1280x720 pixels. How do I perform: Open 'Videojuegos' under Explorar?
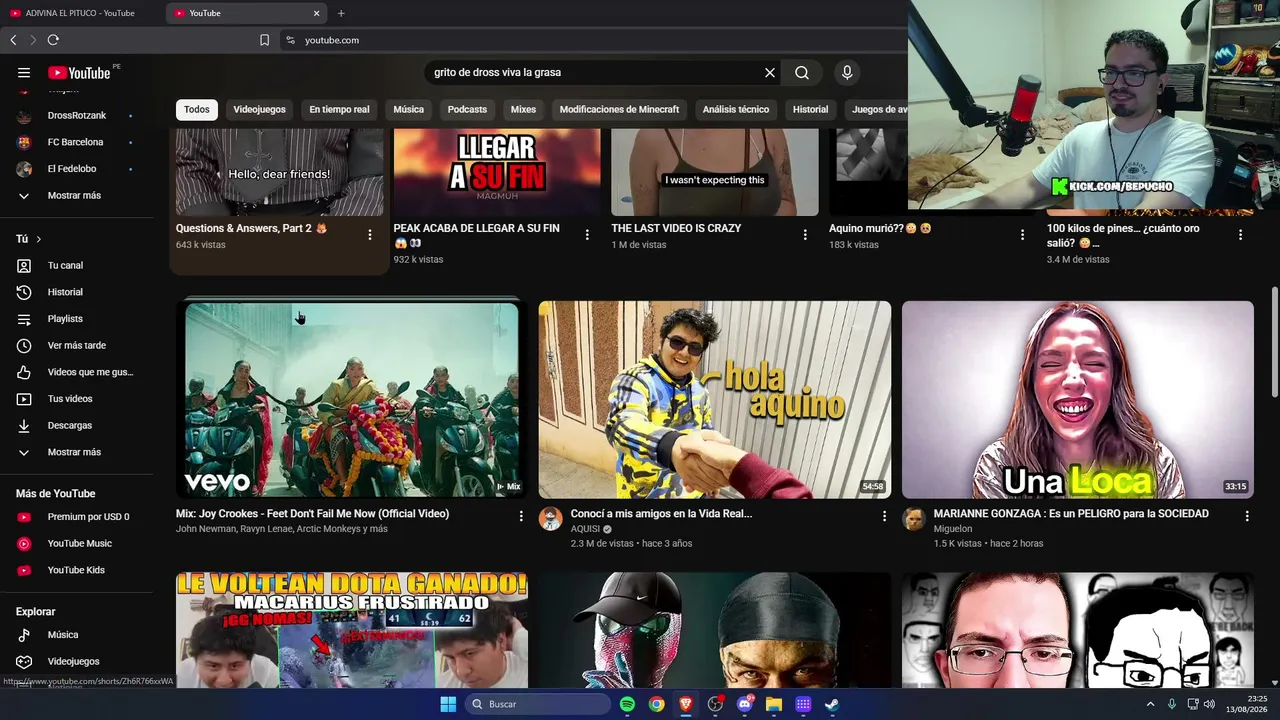point(77,661)
